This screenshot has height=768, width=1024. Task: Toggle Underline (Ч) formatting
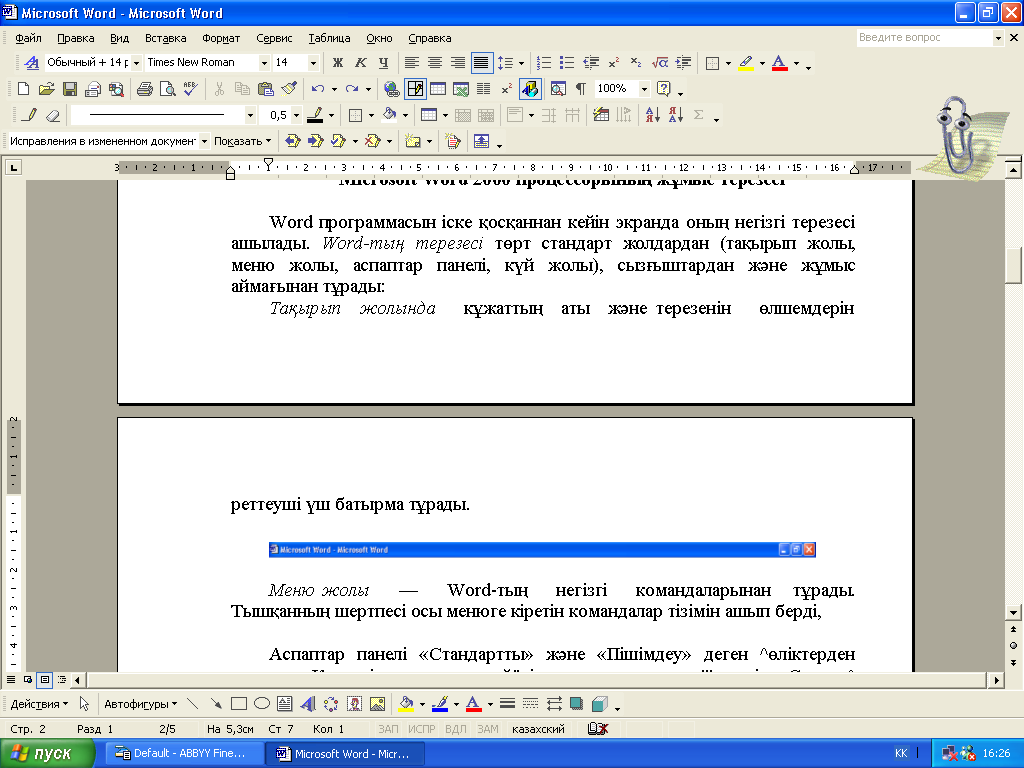click(383, 63)
